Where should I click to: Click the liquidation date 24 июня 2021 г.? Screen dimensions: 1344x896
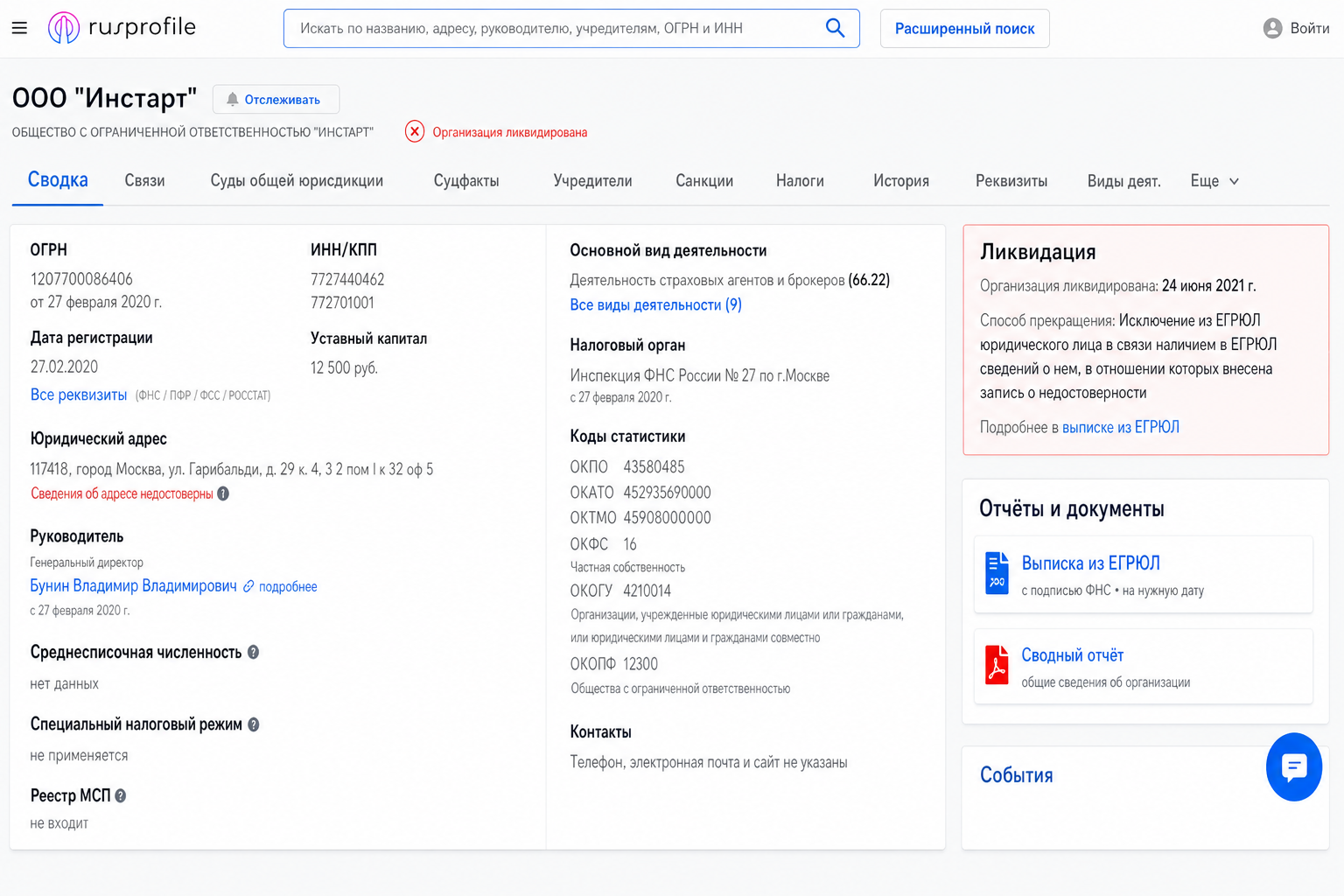pyautogui.click(x=1208, y=285)
